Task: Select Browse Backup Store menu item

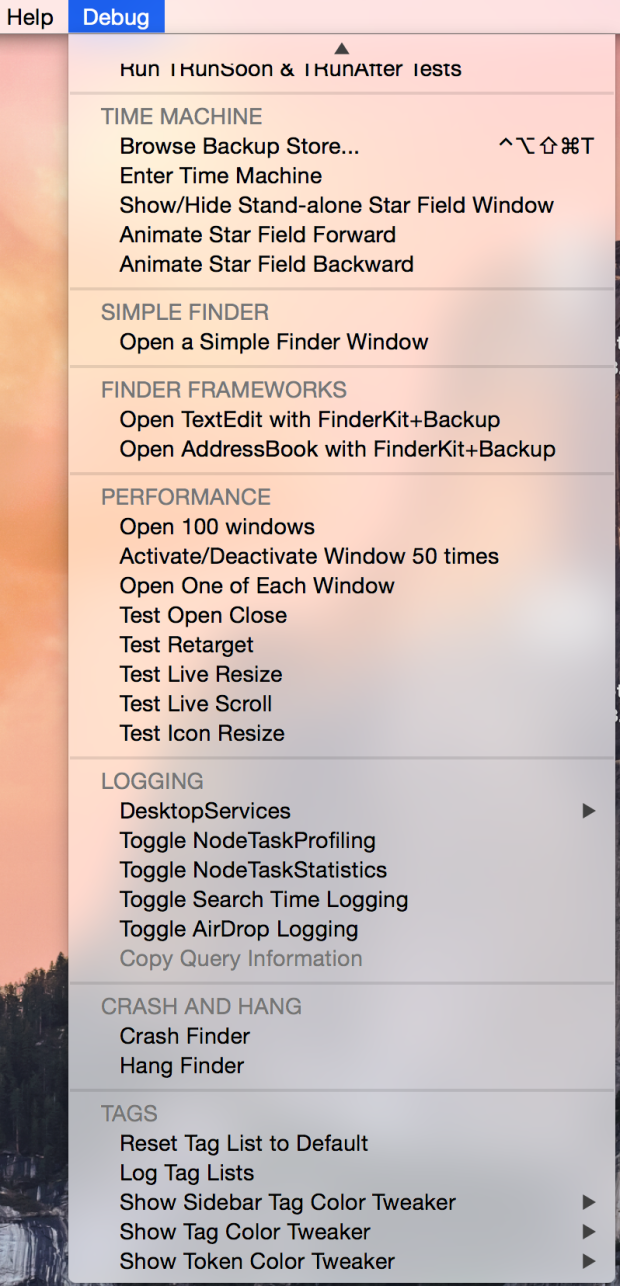Action: point(239,146)
